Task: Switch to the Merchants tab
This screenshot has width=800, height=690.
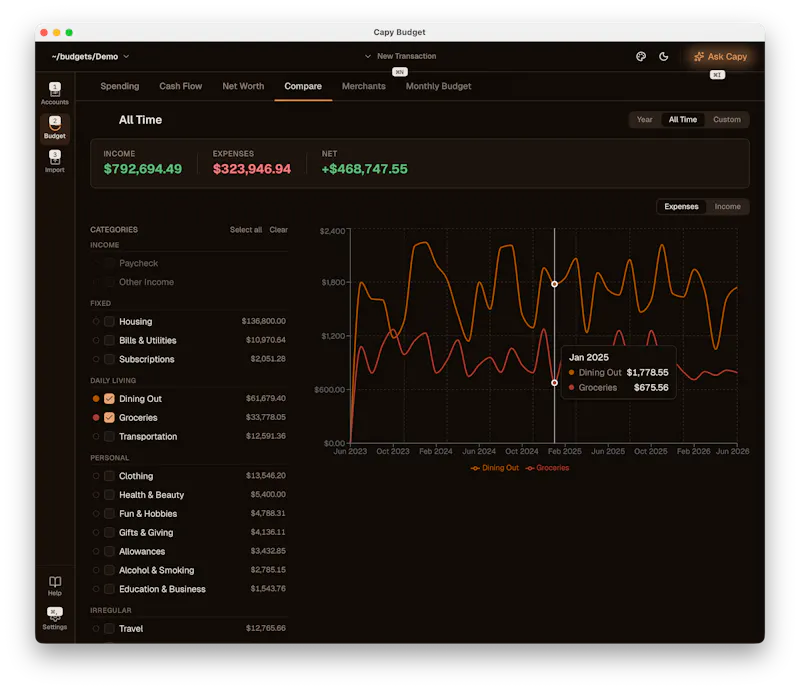Action: click(x=364, y=86)
